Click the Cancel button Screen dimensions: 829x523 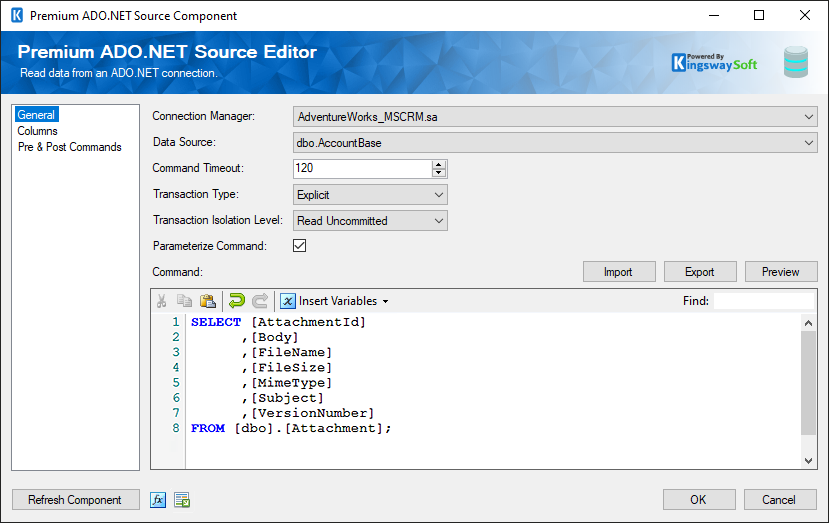pyautogui.click(x=780, y=500)
